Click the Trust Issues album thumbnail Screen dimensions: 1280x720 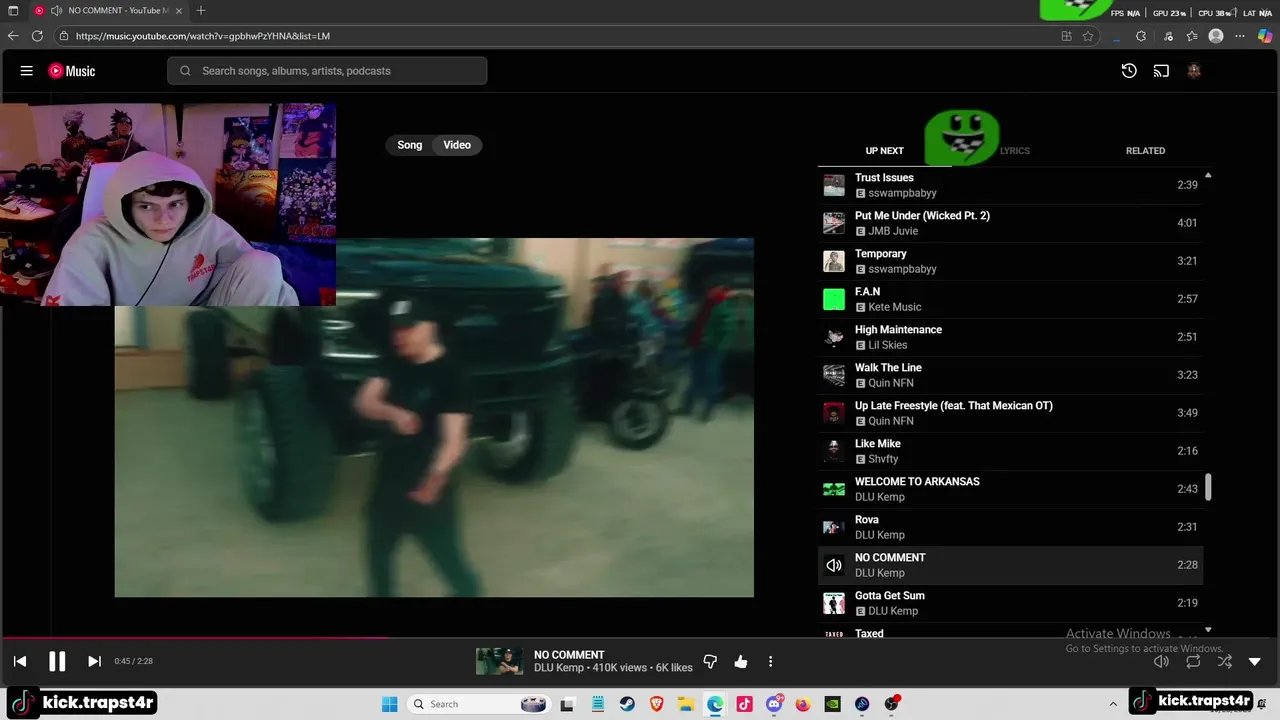click(834, 185)
